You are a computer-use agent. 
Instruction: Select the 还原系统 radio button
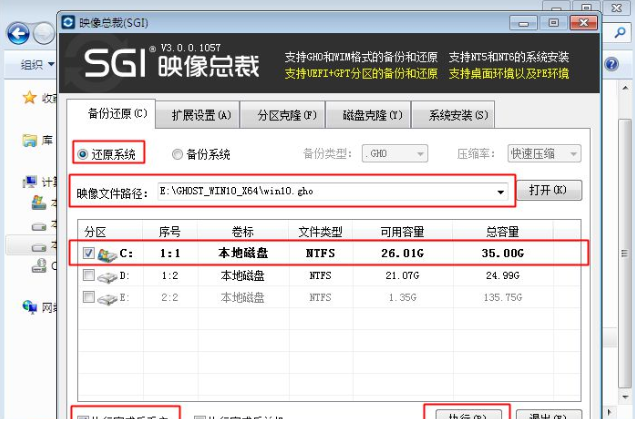[82, 154]
